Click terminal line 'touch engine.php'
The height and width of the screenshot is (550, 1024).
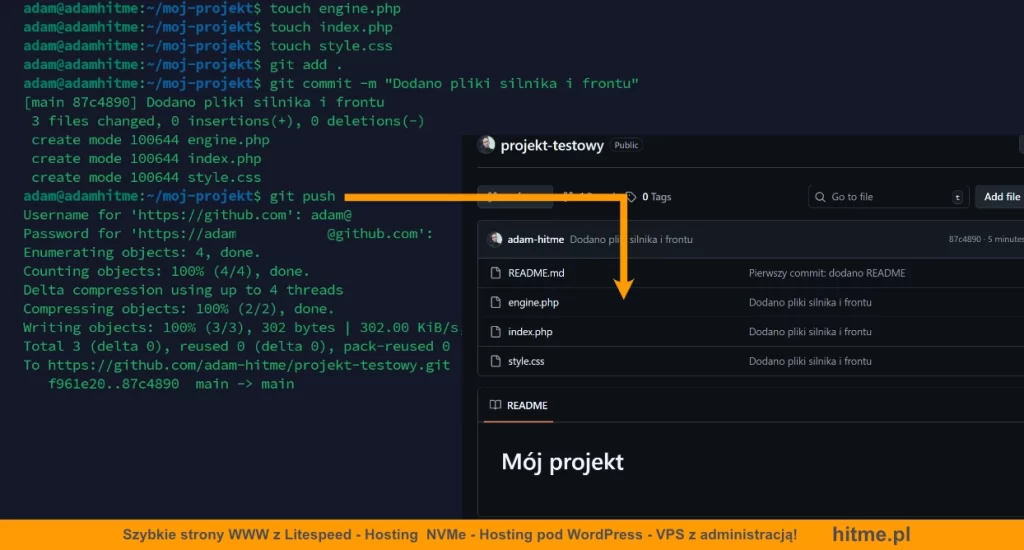(212, 8)
